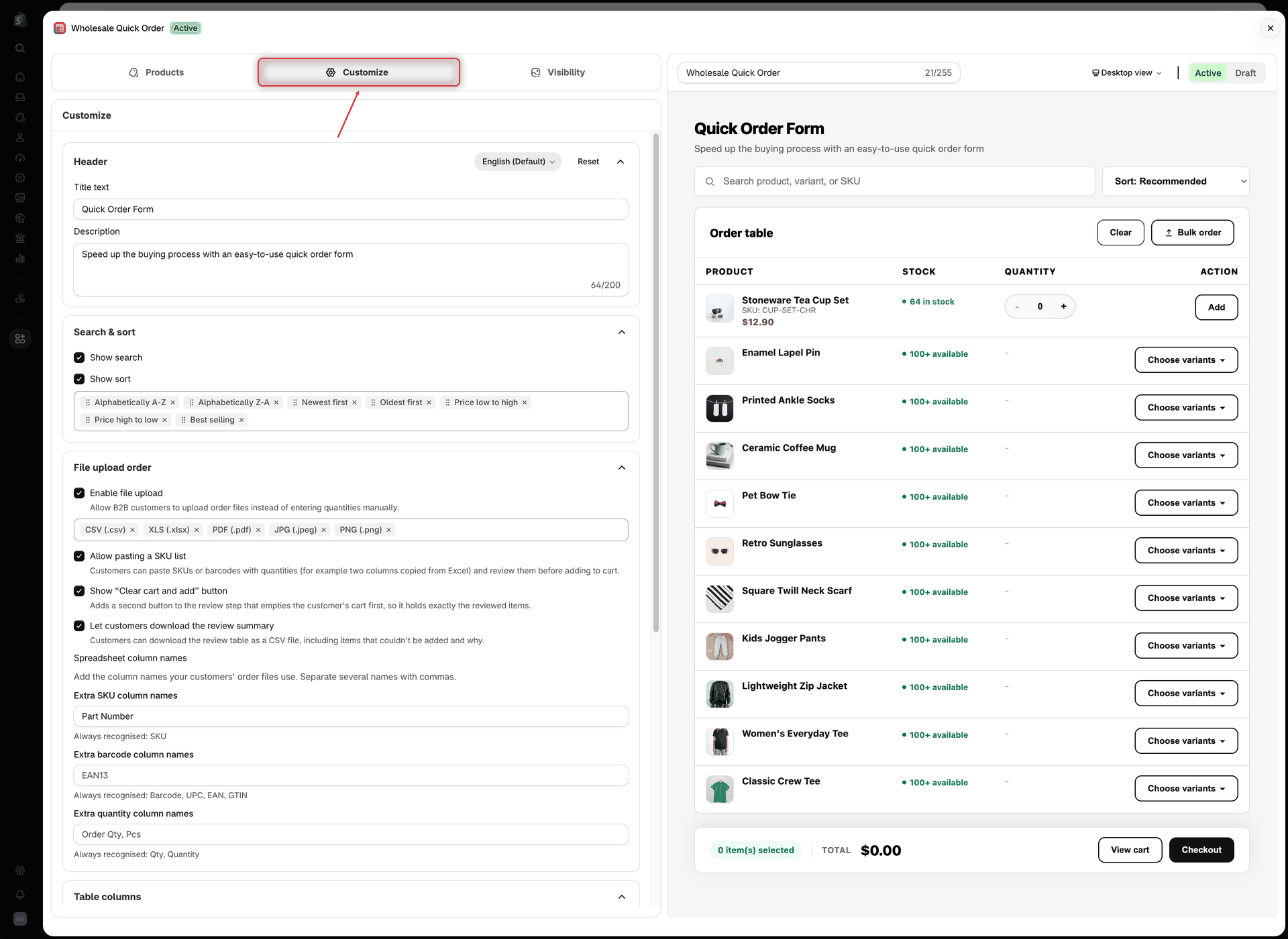Toggle Let customers download the review summary
Image resolution: width=1288 pixels, height=939 pixels.
coord(79,626)
